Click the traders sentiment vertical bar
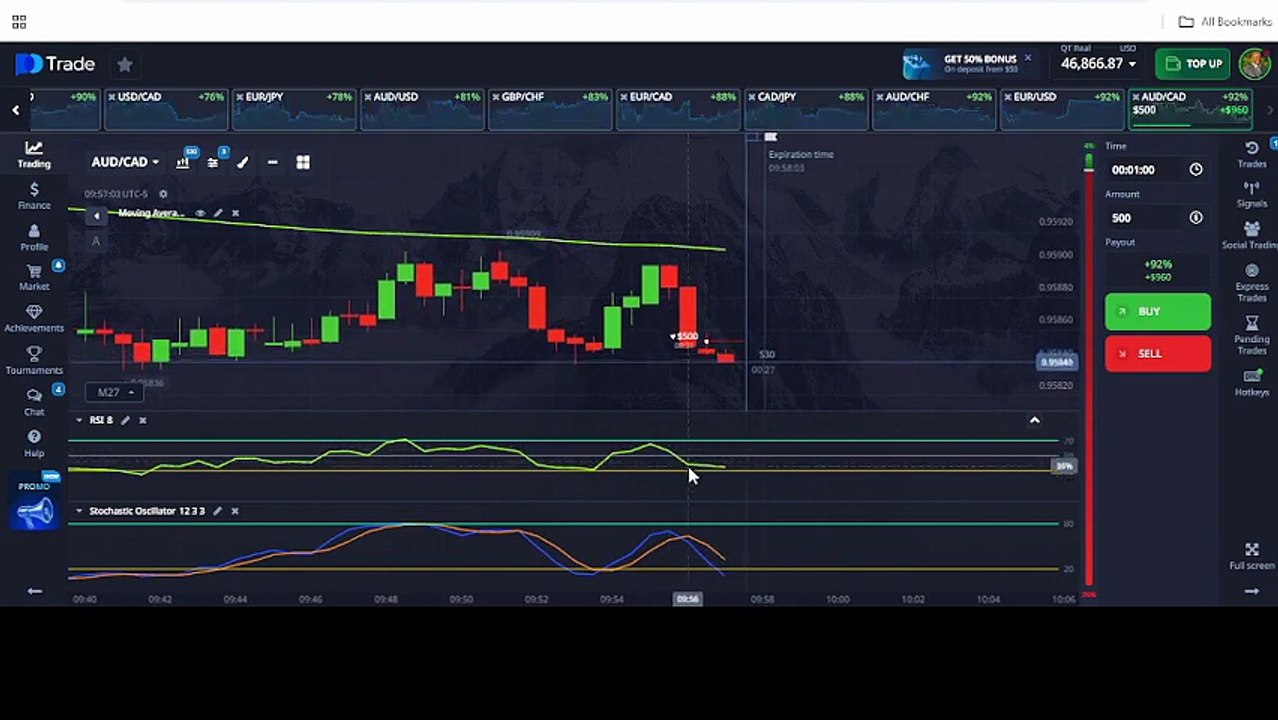Screen dimensions: 1278x720 tap(1088, 370)
